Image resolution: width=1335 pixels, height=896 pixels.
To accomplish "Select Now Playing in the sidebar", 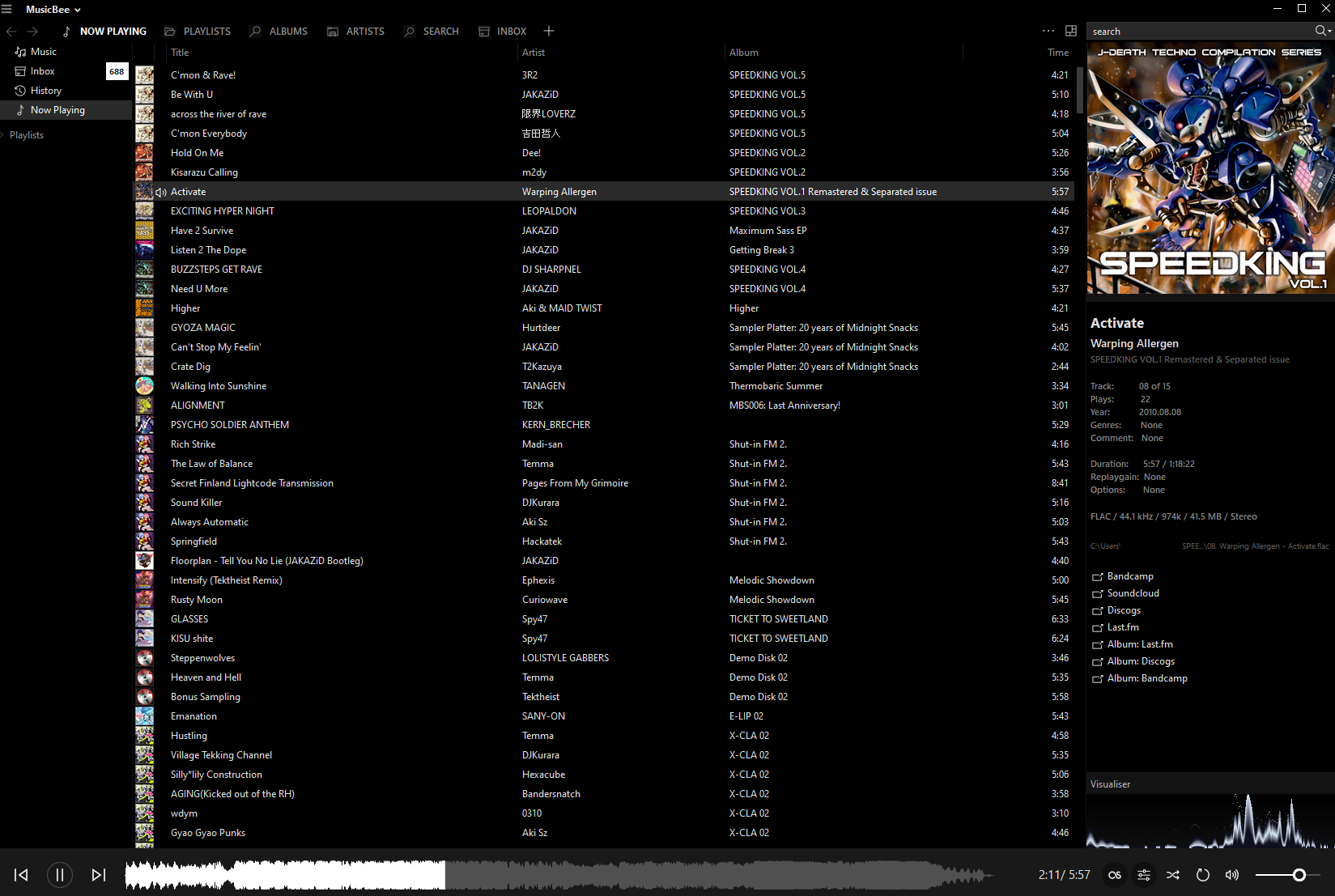I will 66,110.
